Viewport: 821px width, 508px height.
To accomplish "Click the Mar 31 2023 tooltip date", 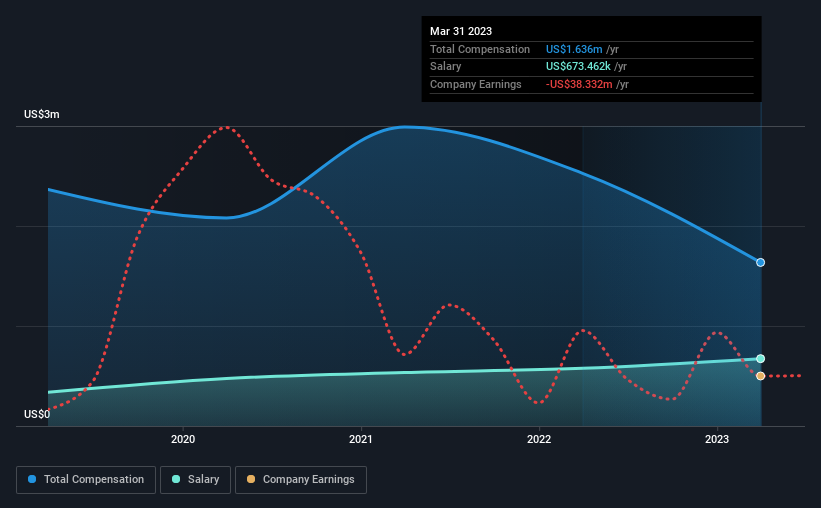I will click(x=461, y=31).
